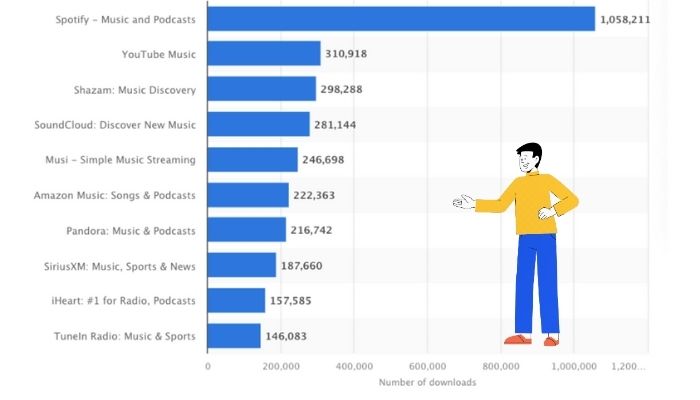This screenshot has height=400, width=700.
Task: Click the value 1,058,211
Action: click(x=625, y=20)
